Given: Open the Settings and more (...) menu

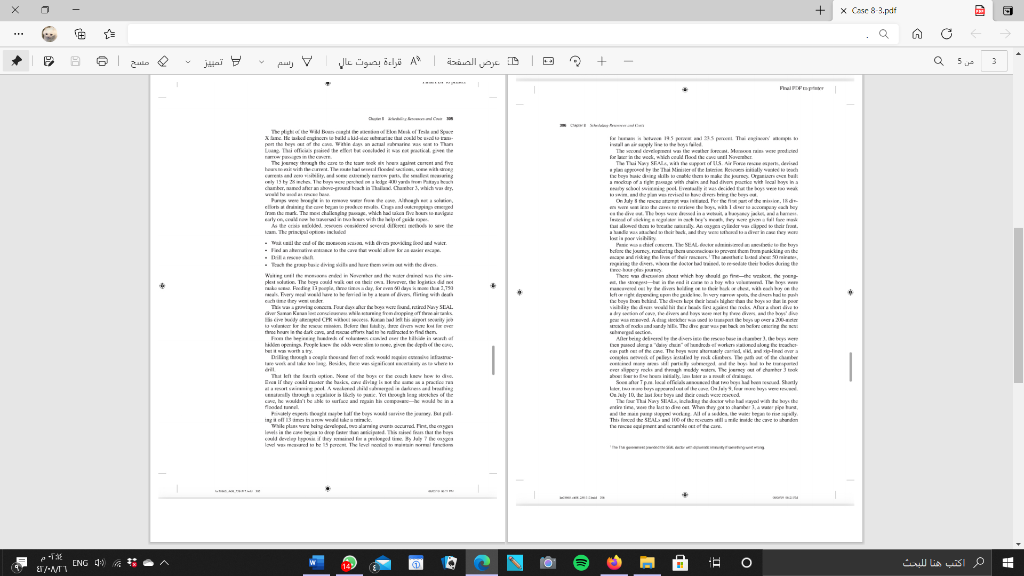Looking at the screenshot, I should point(18,34).
